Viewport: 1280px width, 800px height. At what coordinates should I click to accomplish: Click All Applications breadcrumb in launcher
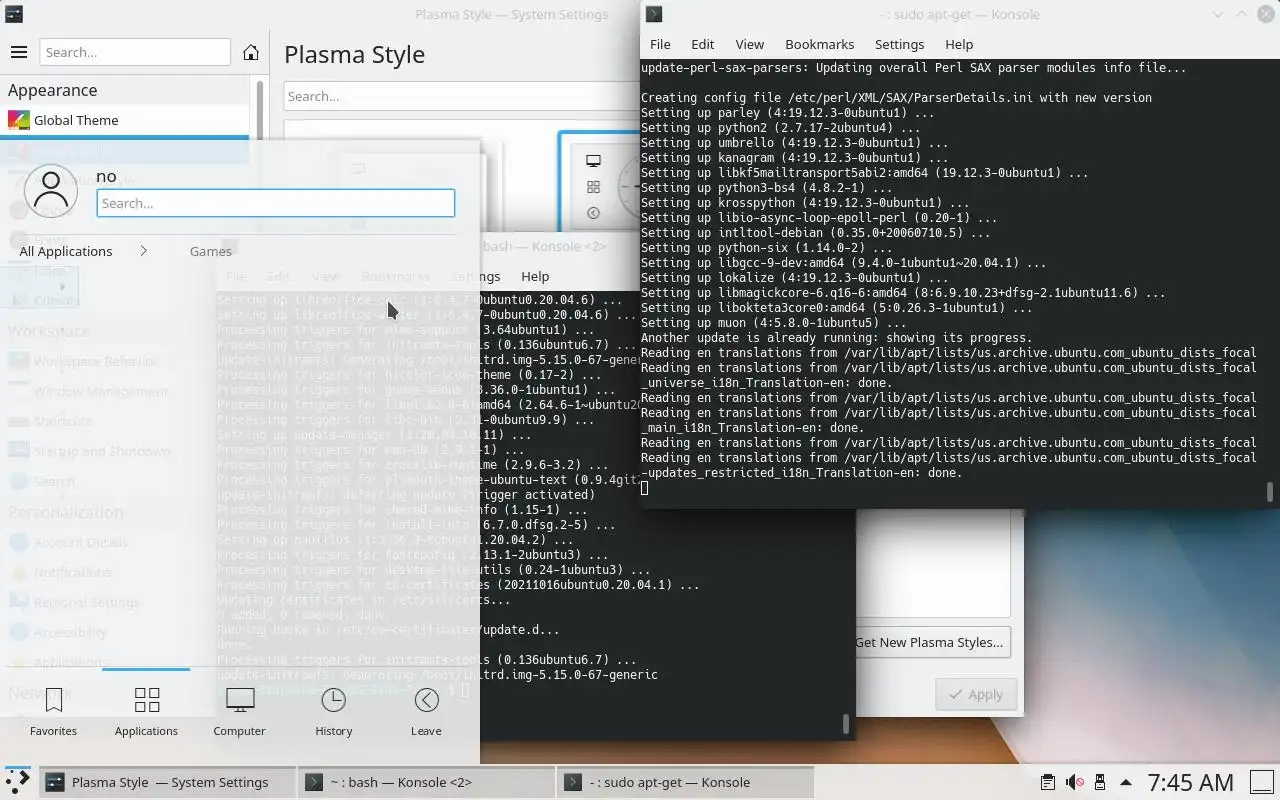[x=66, y=251]
